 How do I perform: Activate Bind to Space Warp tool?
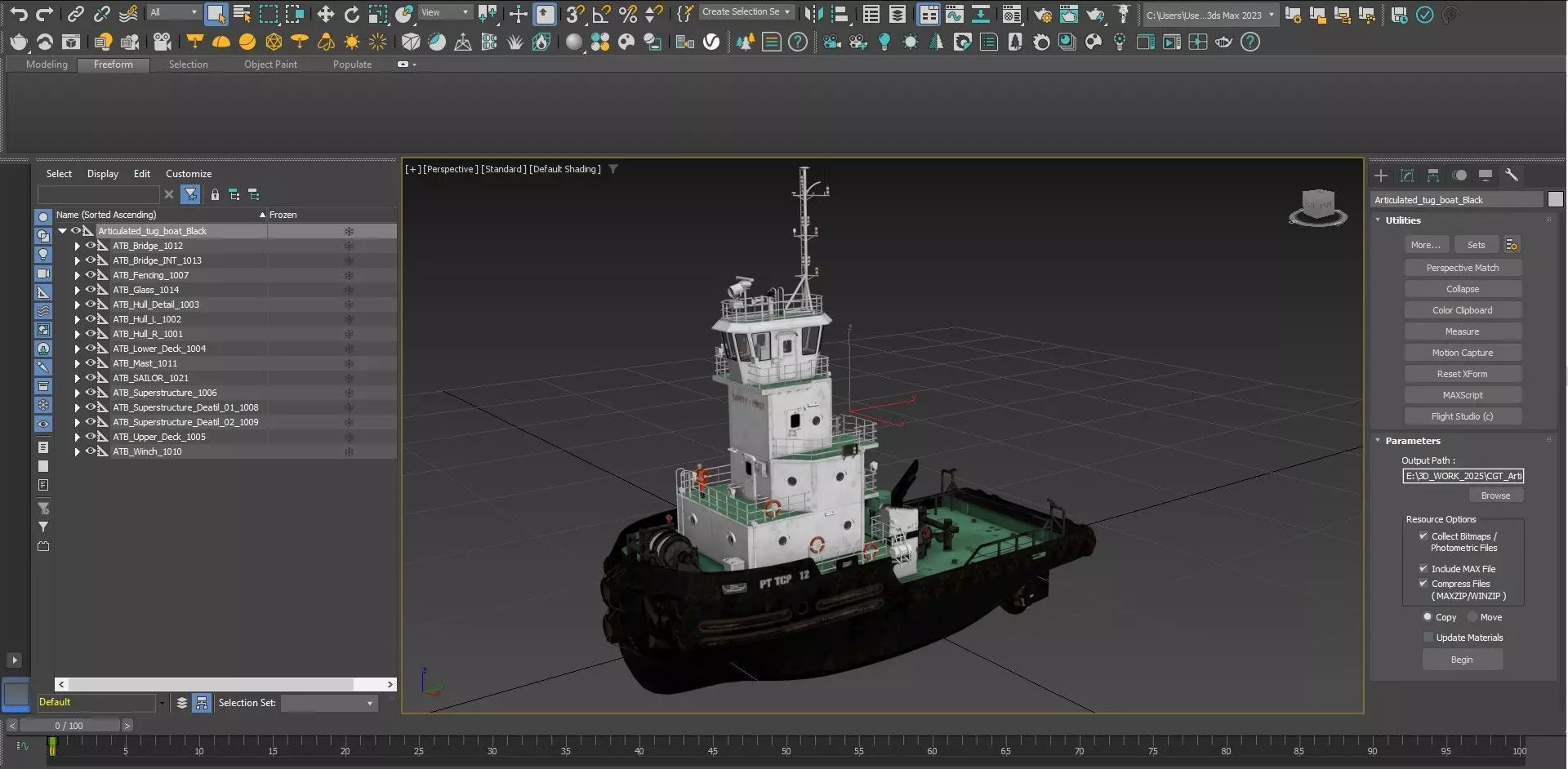[128, 14]
